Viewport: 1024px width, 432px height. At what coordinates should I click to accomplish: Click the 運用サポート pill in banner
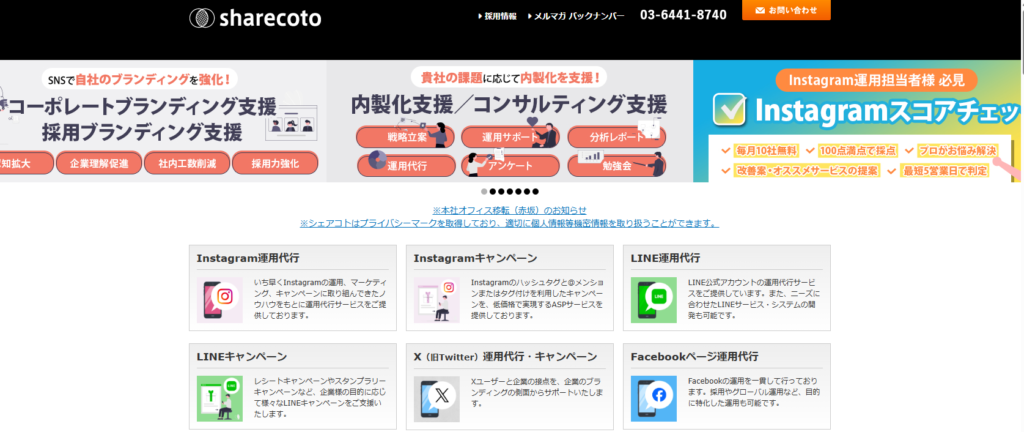click(x=510, y=137)
